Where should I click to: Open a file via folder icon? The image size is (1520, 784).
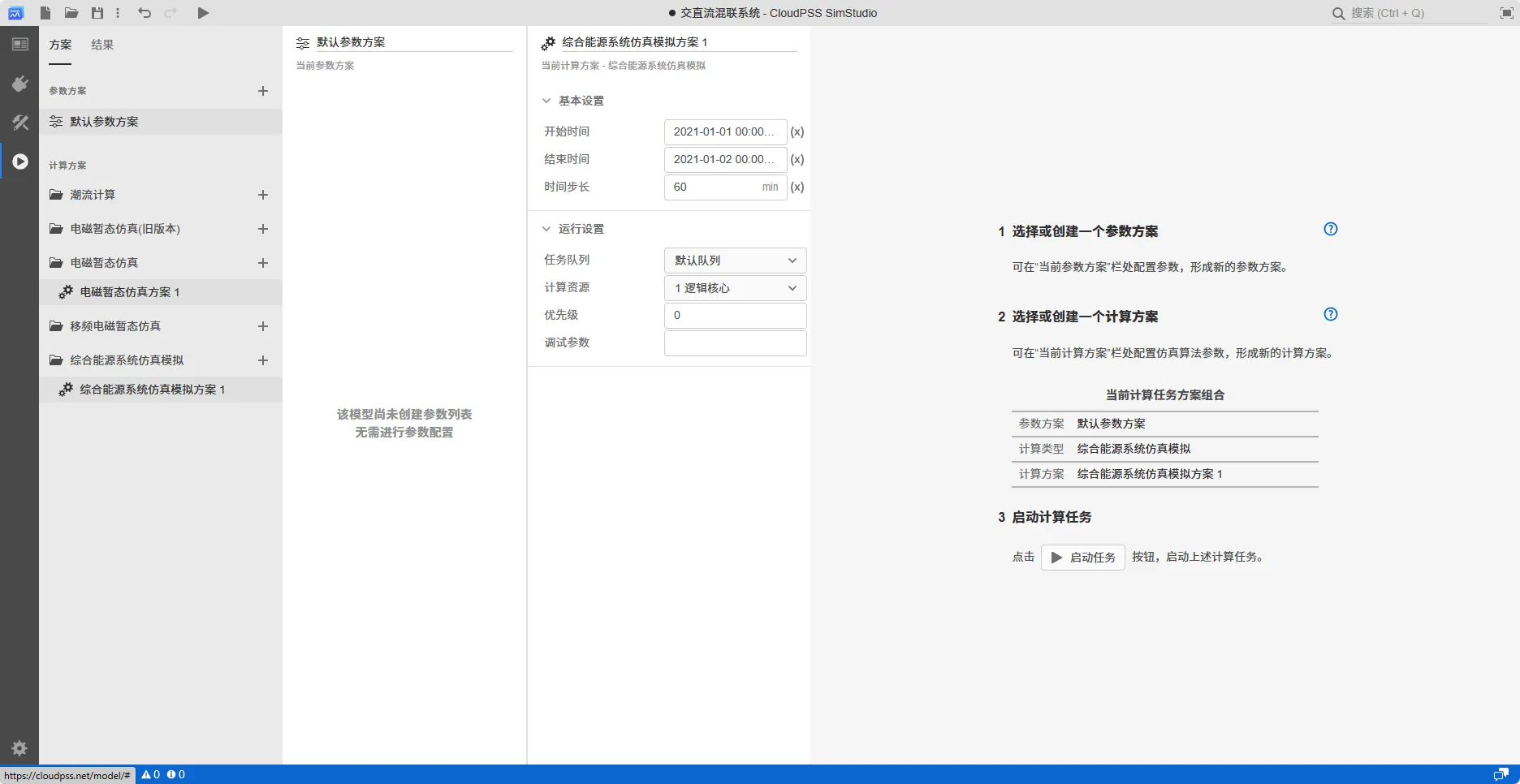(x=71, y=13)
